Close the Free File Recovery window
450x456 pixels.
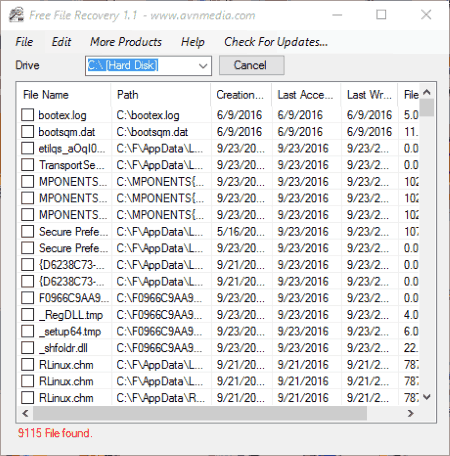[x=426, y=15]
